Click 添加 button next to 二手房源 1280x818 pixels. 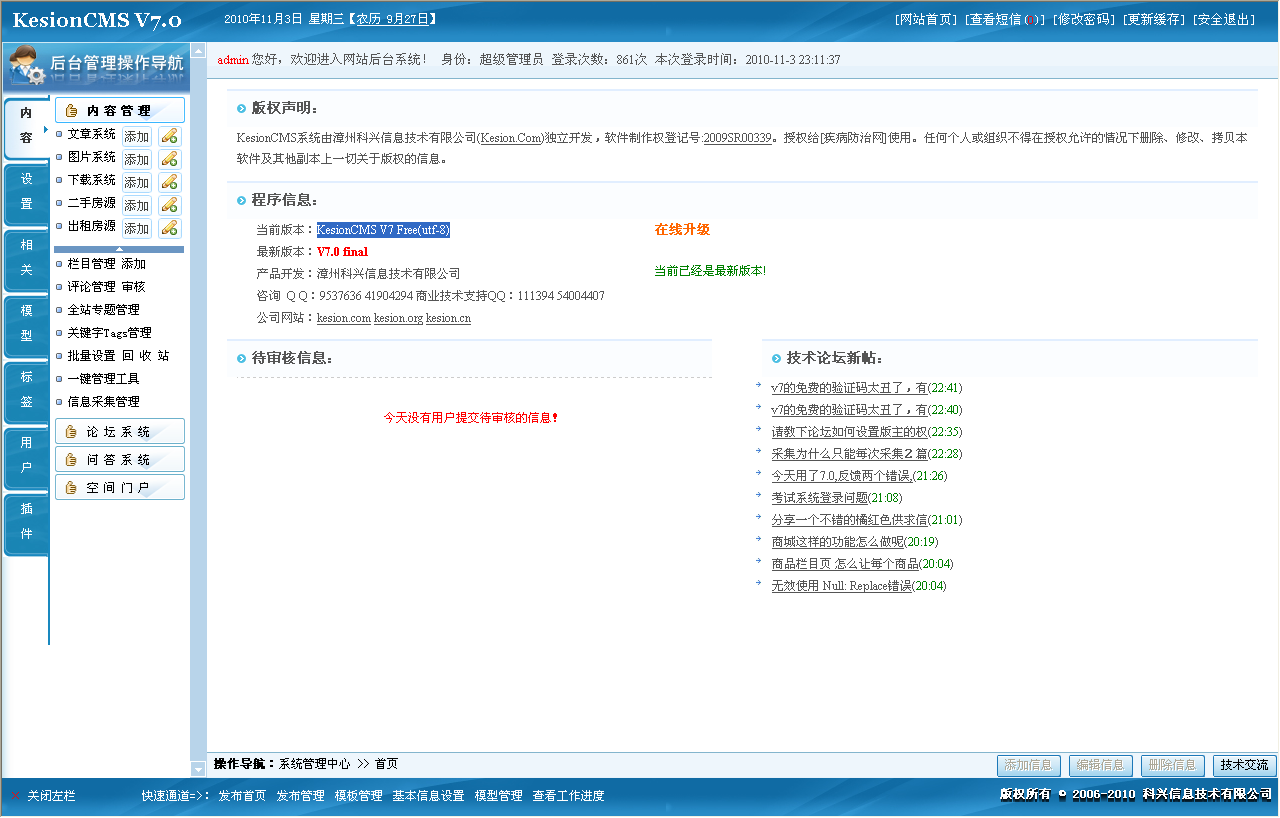137,205
